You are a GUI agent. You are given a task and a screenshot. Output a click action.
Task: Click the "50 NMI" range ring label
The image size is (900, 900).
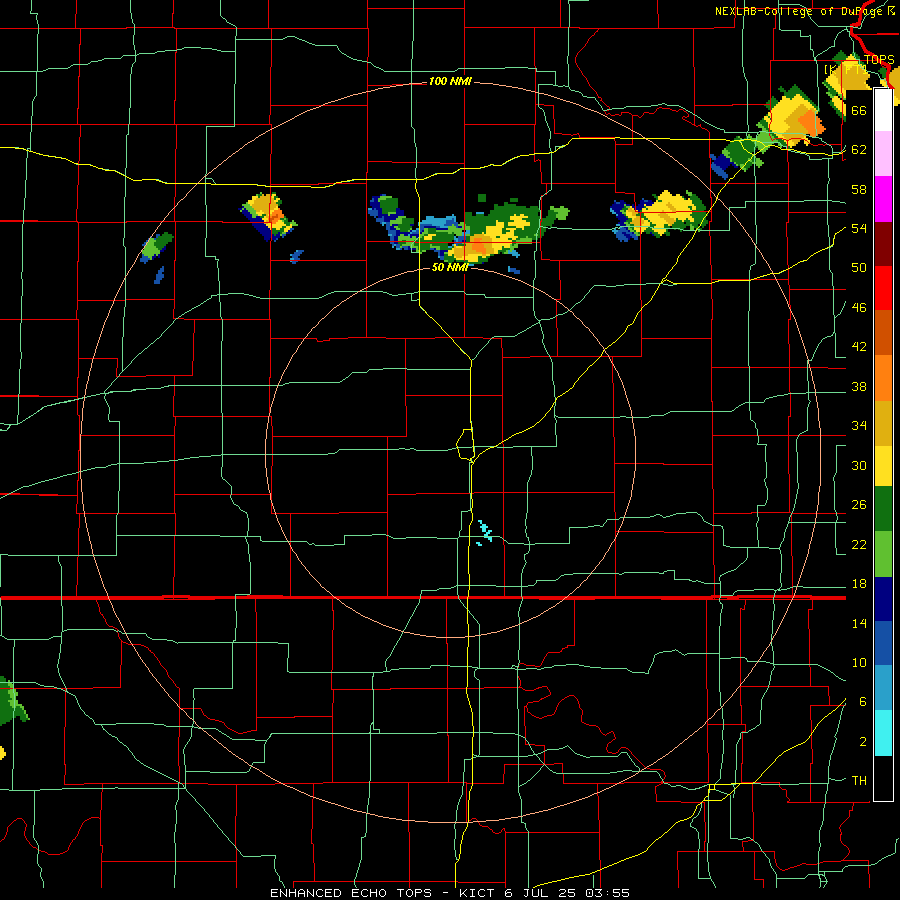(450, 267)
